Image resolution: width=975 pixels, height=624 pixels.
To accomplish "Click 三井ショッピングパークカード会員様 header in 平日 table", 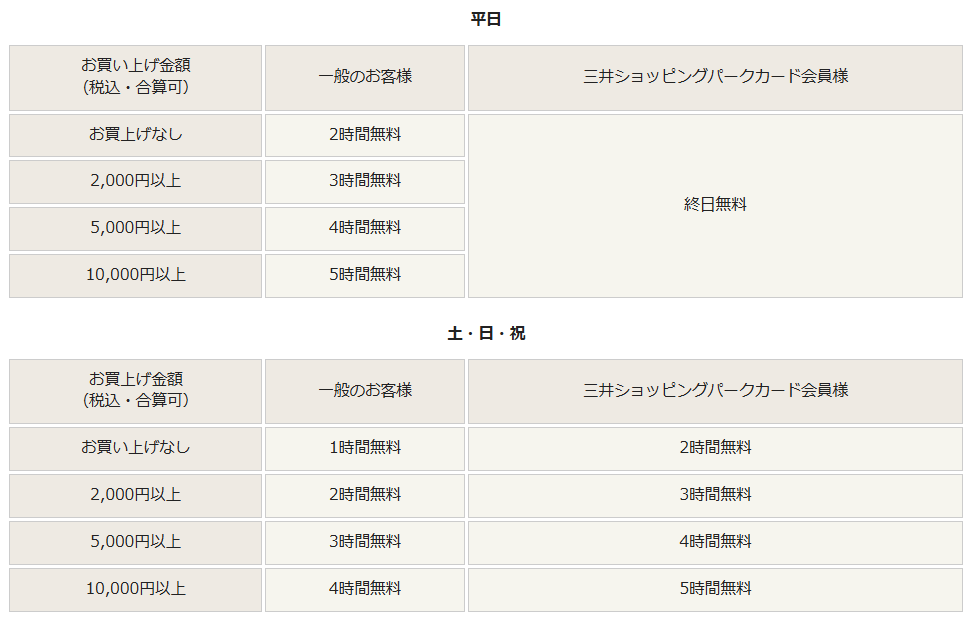I will [x=716, y=76].
